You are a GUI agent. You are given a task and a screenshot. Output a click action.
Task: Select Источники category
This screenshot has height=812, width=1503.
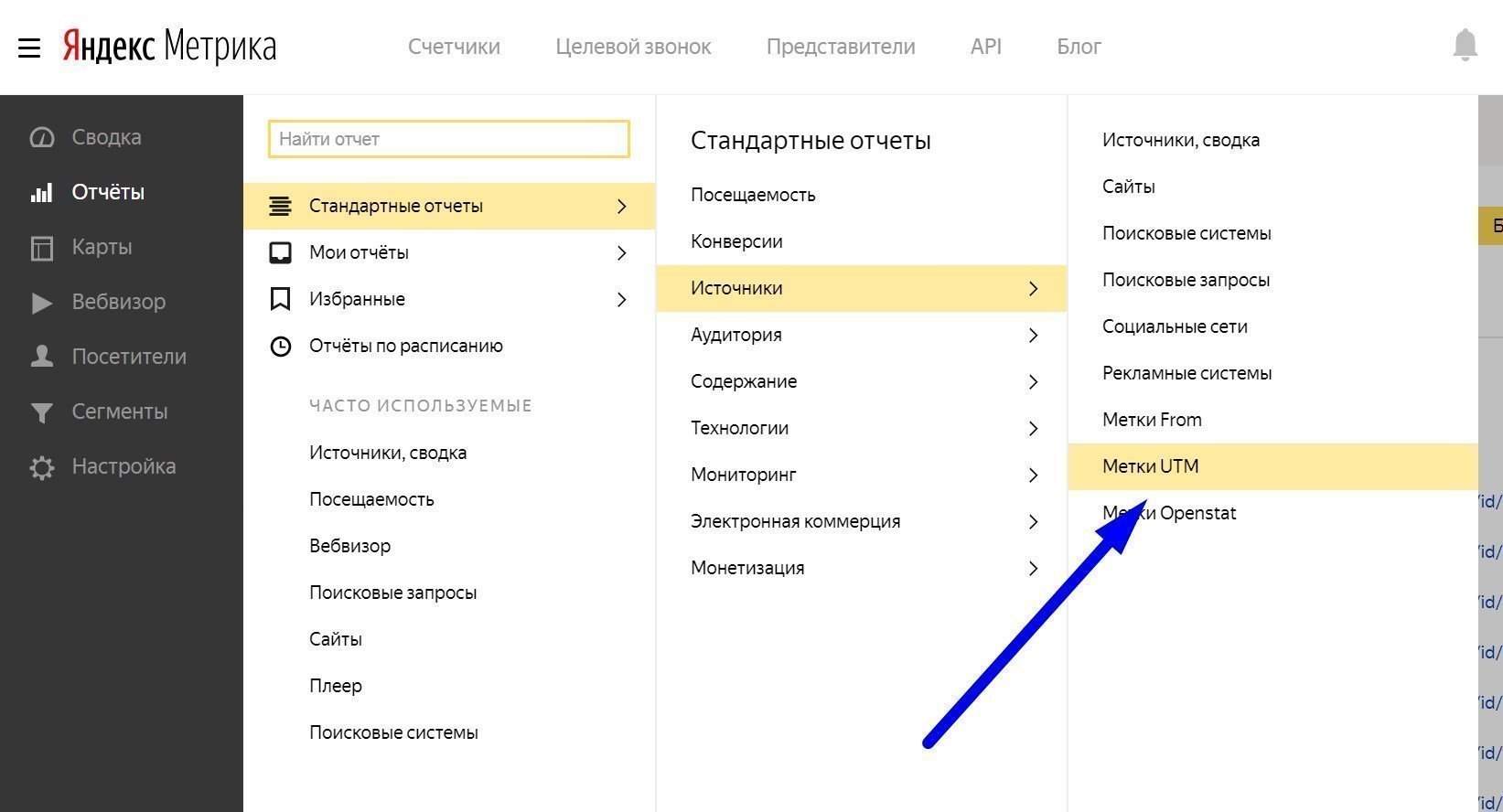click(862, 288)
